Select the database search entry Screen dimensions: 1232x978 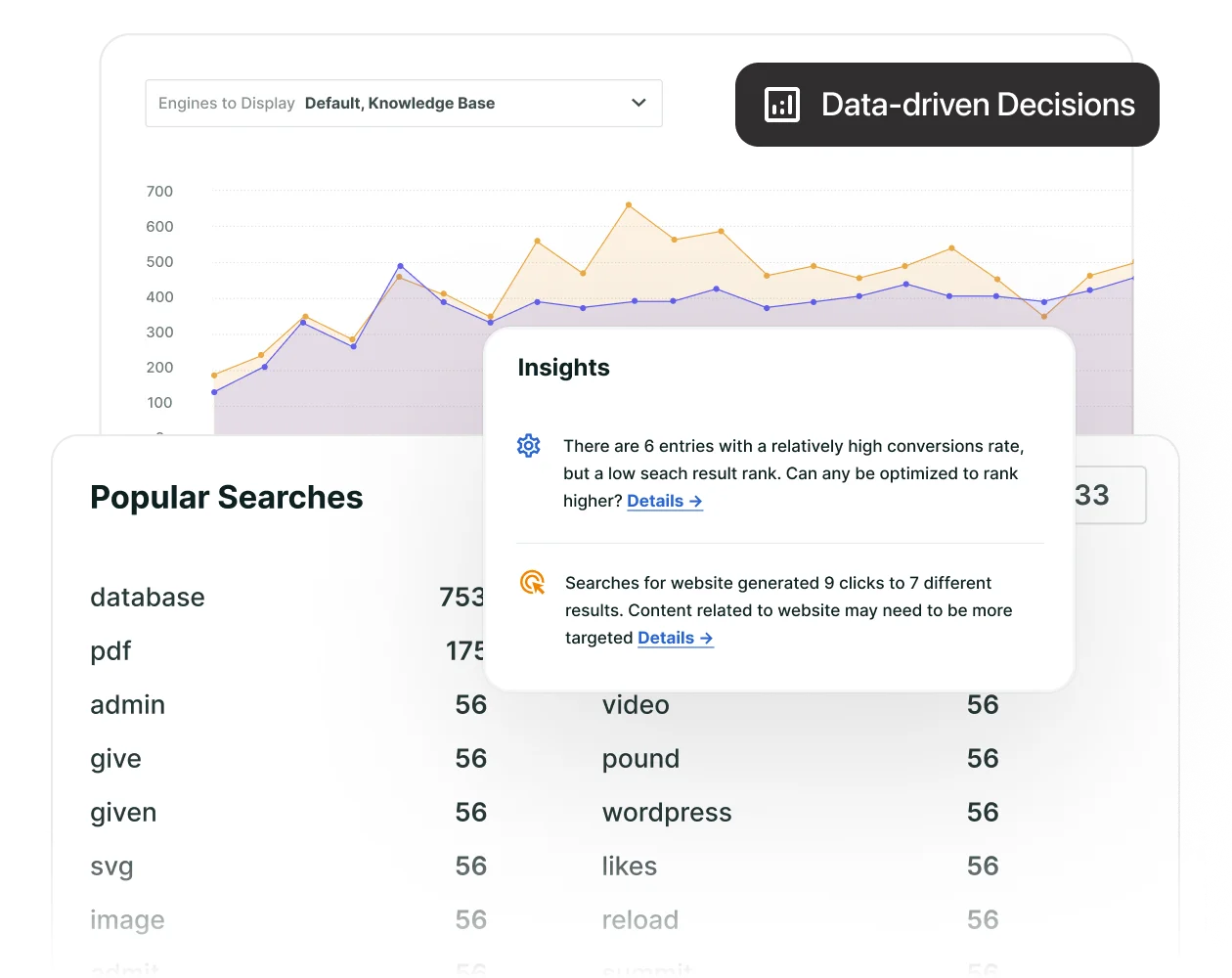(x=148, y=598)
